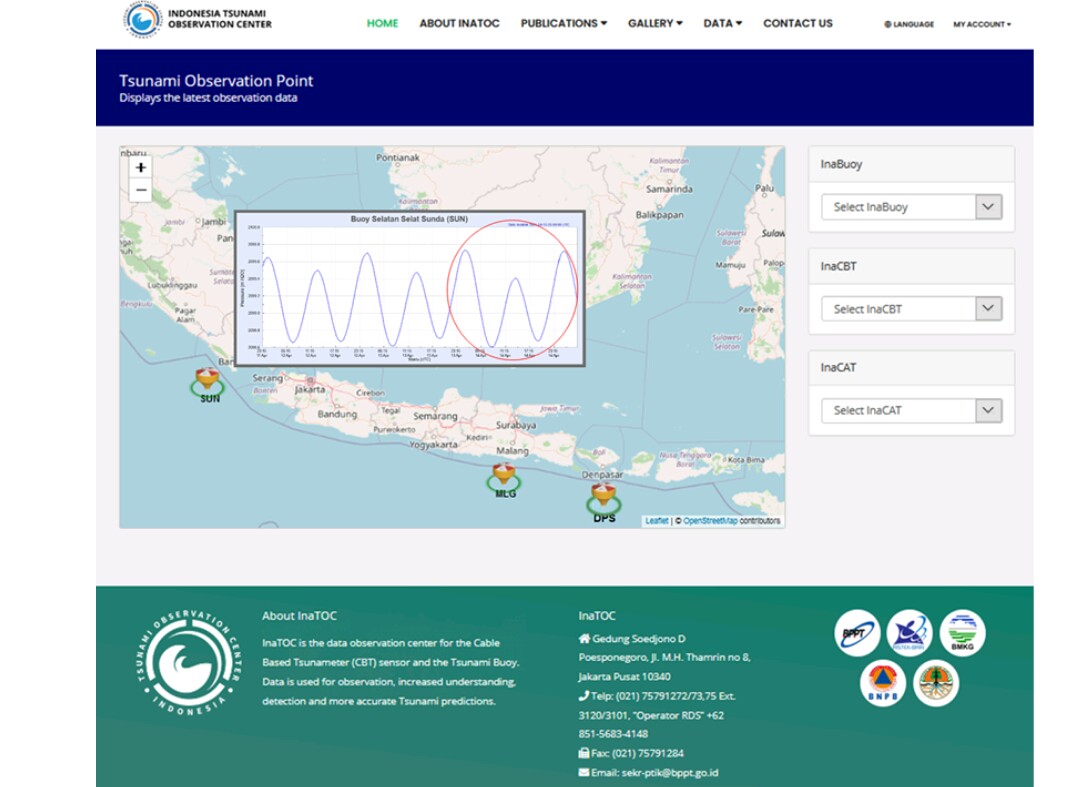The width and height of the screenshot is (1080, 787).
Task: Open the Select InaBuoy dropdown
Action: click(x=910, y=207)
